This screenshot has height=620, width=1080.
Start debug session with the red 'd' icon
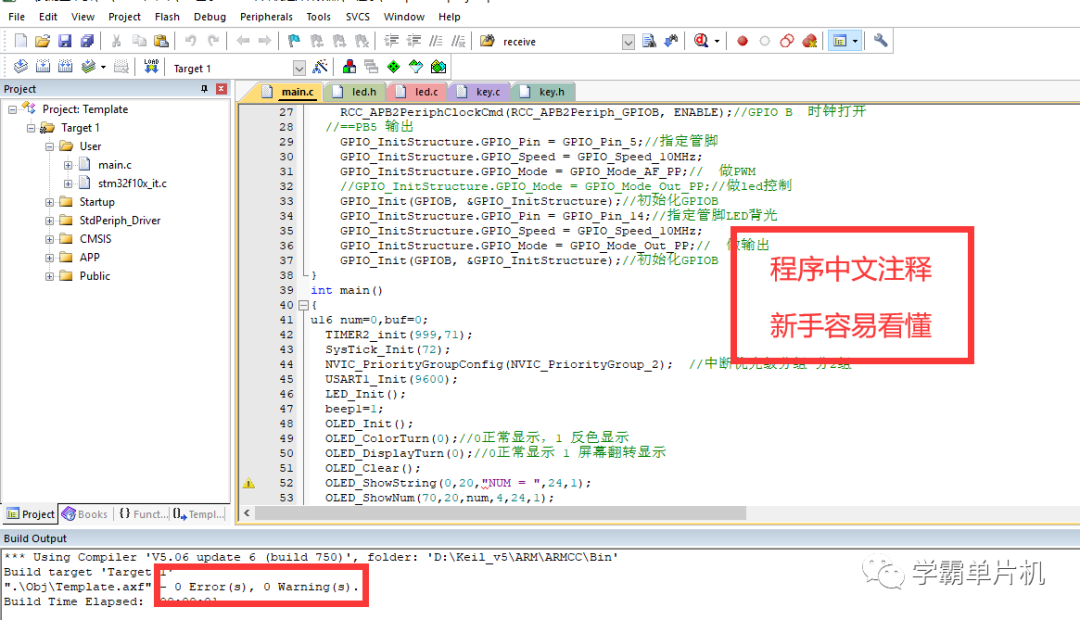point(701,41)
